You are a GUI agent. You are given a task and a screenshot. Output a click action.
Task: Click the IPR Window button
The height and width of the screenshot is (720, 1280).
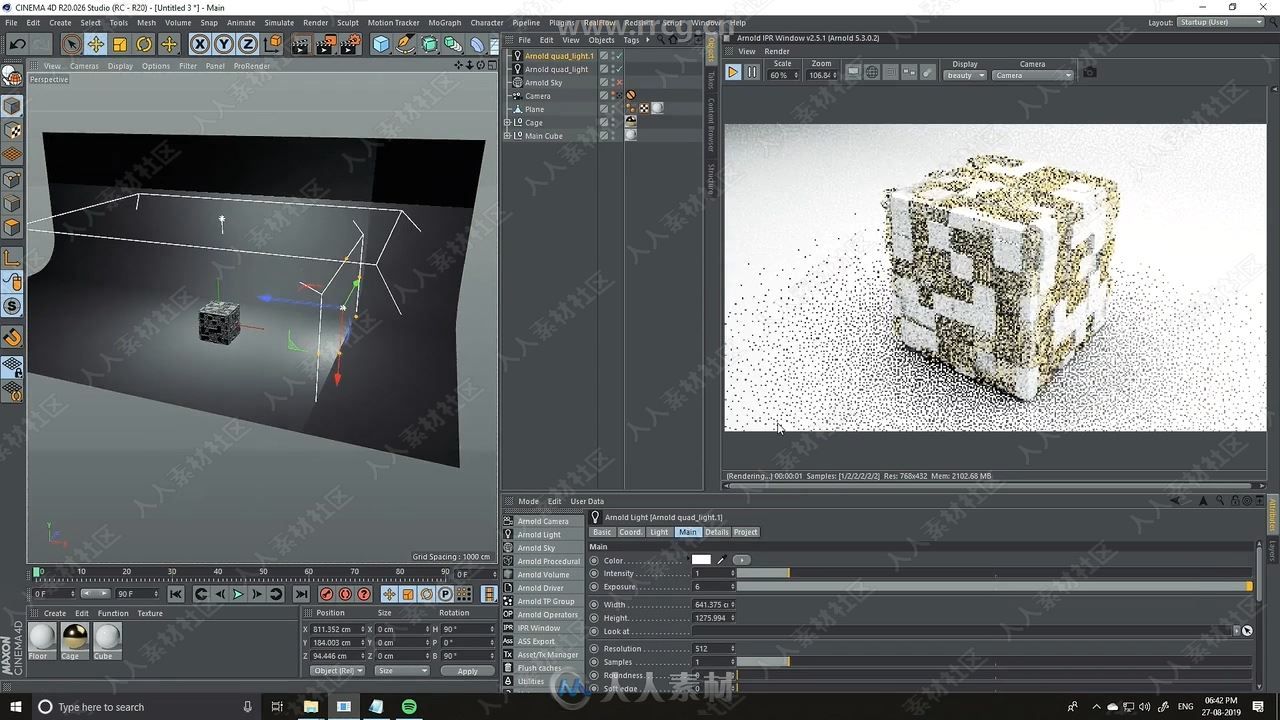[543, 628]
